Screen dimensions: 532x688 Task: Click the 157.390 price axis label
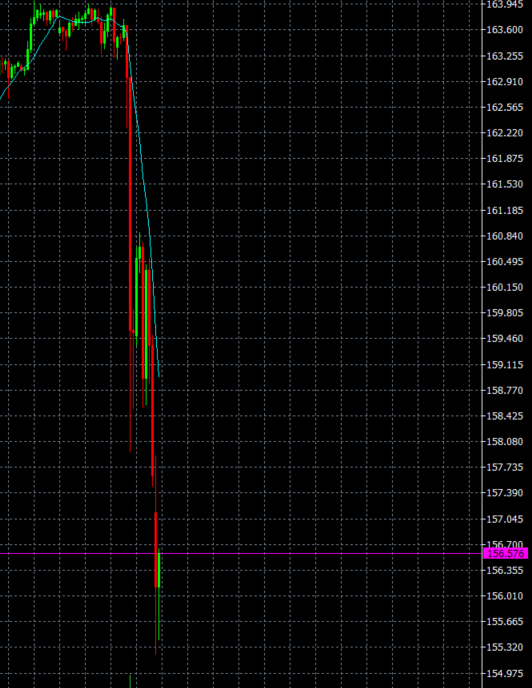click(505, 493)
